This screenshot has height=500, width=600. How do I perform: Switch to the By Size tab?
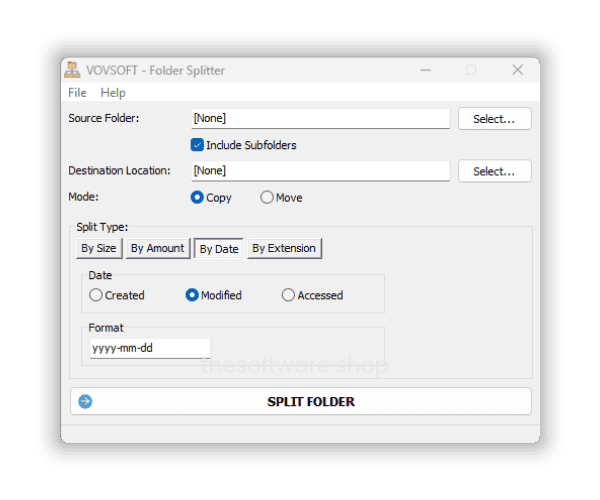(99, 248)
